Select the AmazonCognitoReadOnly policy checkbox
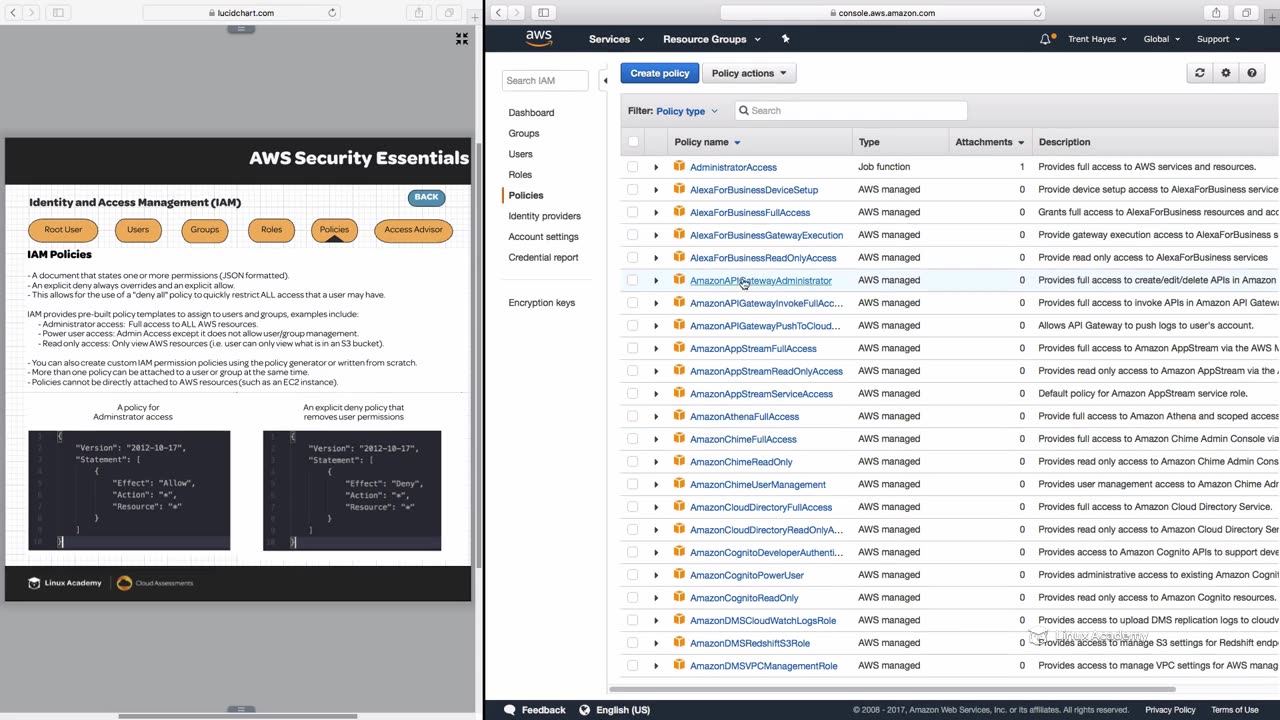 point(633,598)
